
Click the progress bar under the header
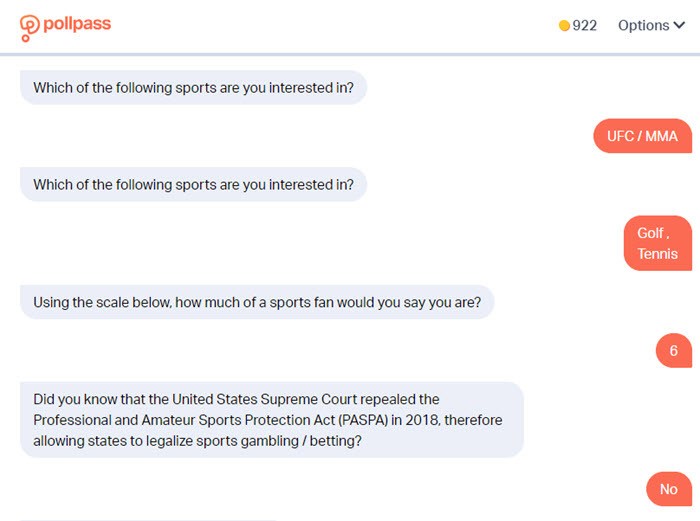(350, 54)
